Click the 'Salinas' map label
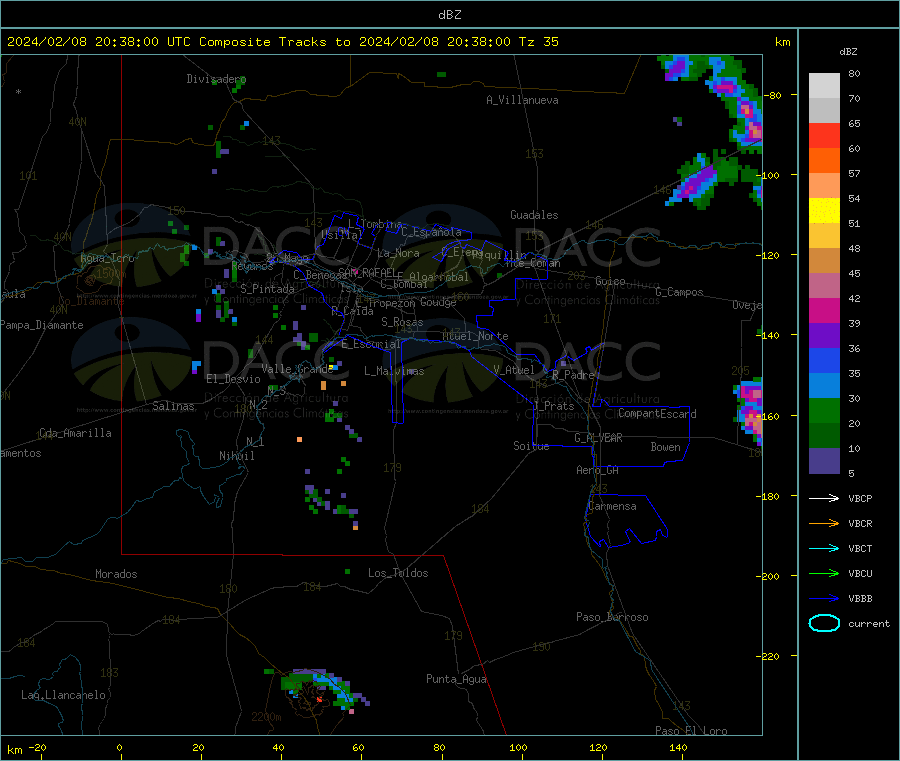This screenshot has width=900, height=761. point(173,406)
